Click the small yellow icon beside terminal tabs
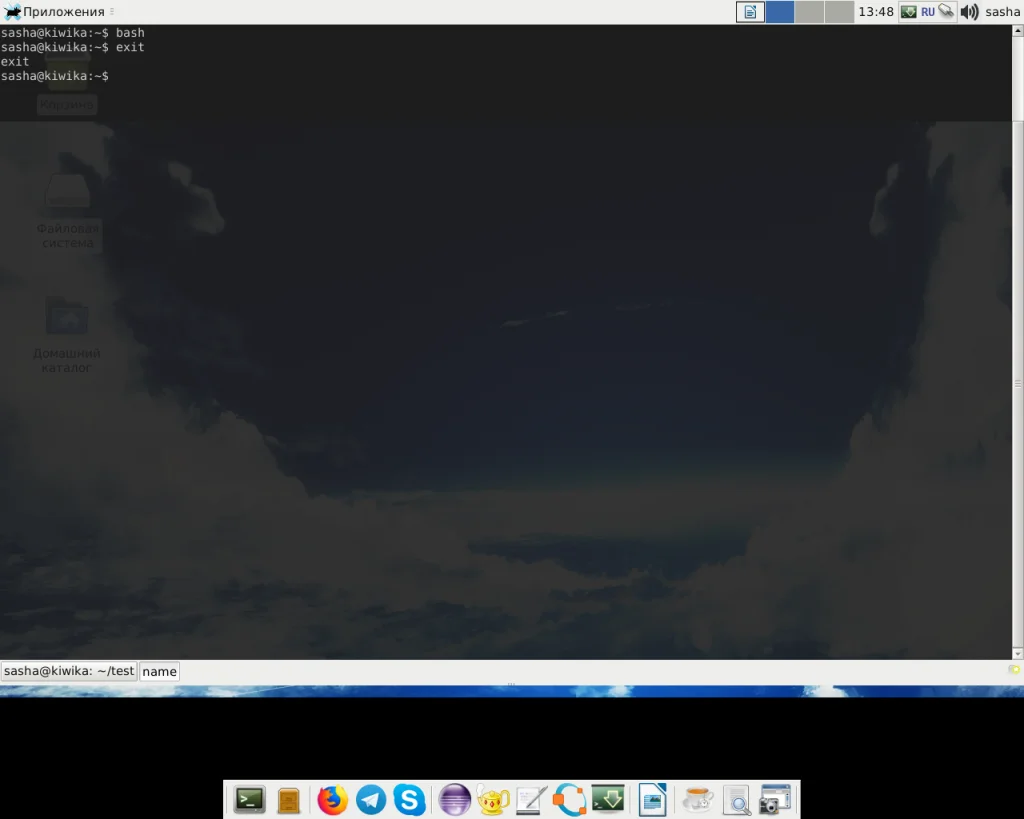This screenshot has width=1024, height=819. coord(1014,670)
